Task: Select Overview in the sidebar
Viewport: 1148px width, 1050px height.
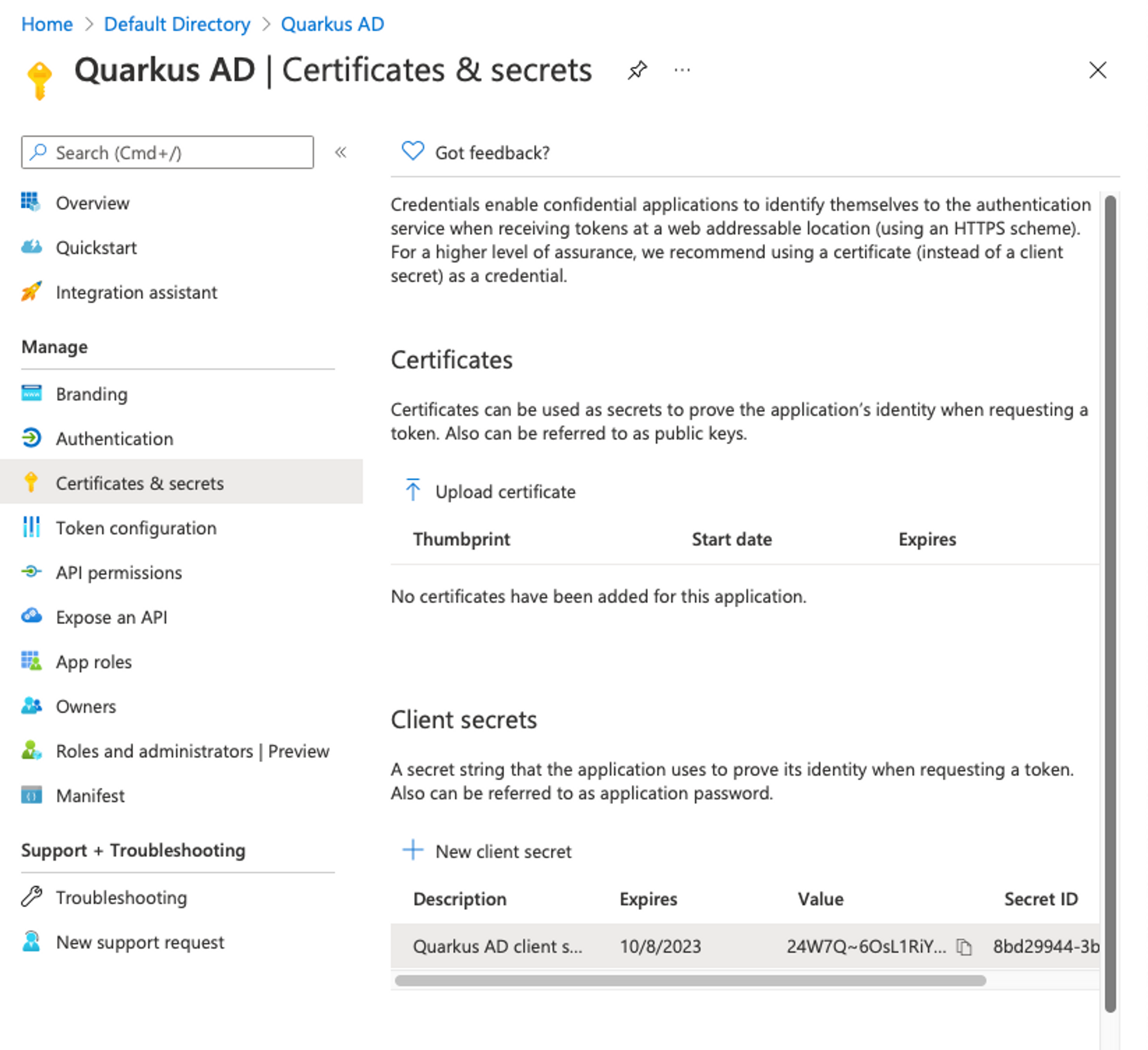Action: tap(92, 203)
